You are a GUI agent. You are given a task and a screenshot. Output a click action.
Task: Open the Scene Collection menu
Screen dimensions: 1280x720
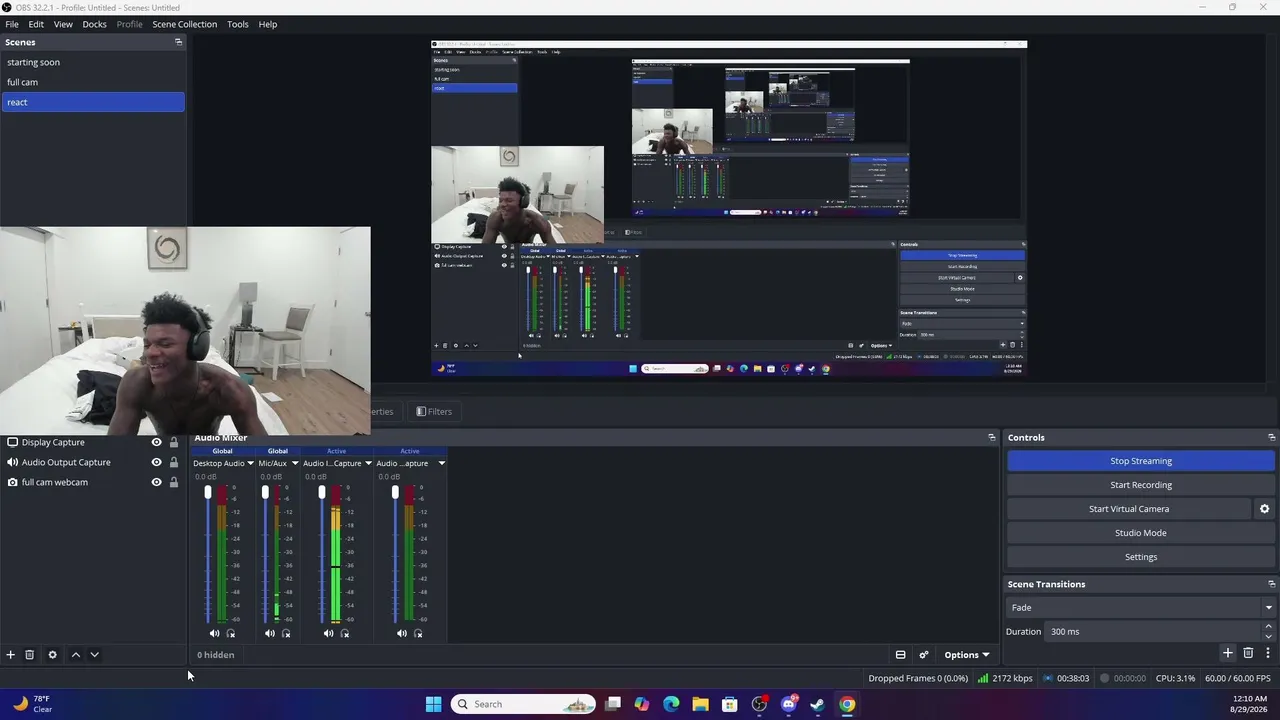pyautogui.click(x=184, y=24)
